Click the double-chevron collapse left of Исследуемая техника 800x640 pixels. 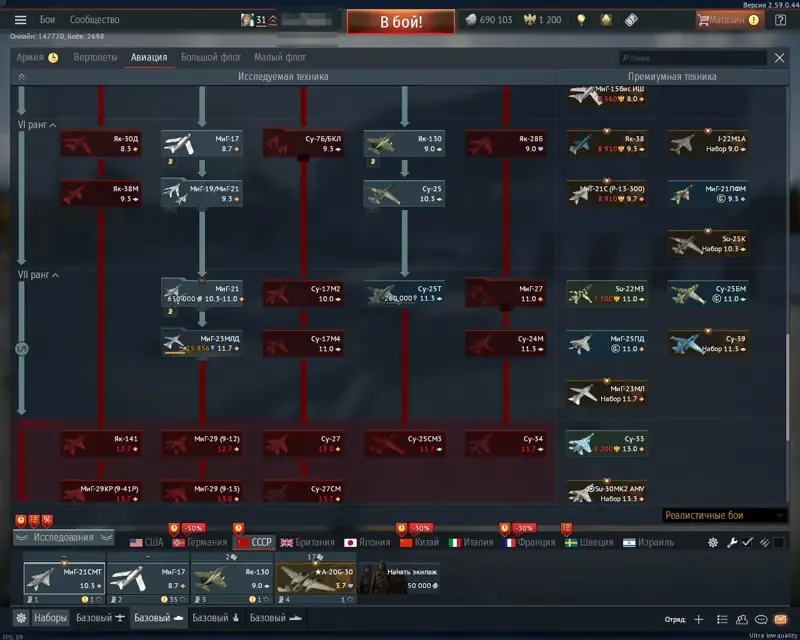click(21, 77)
